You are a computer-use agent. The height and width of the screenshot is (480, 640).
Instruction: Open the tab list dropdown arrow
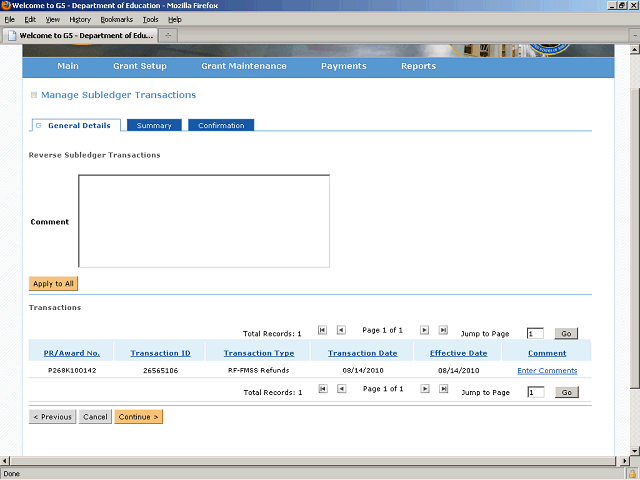coord(635,36)
